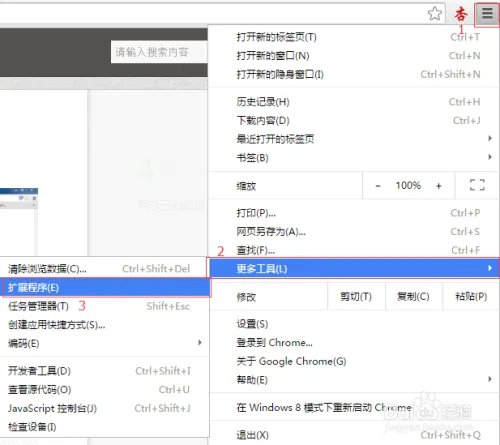
Task: Click the 复制(C) button
Action: click(413, 296)
